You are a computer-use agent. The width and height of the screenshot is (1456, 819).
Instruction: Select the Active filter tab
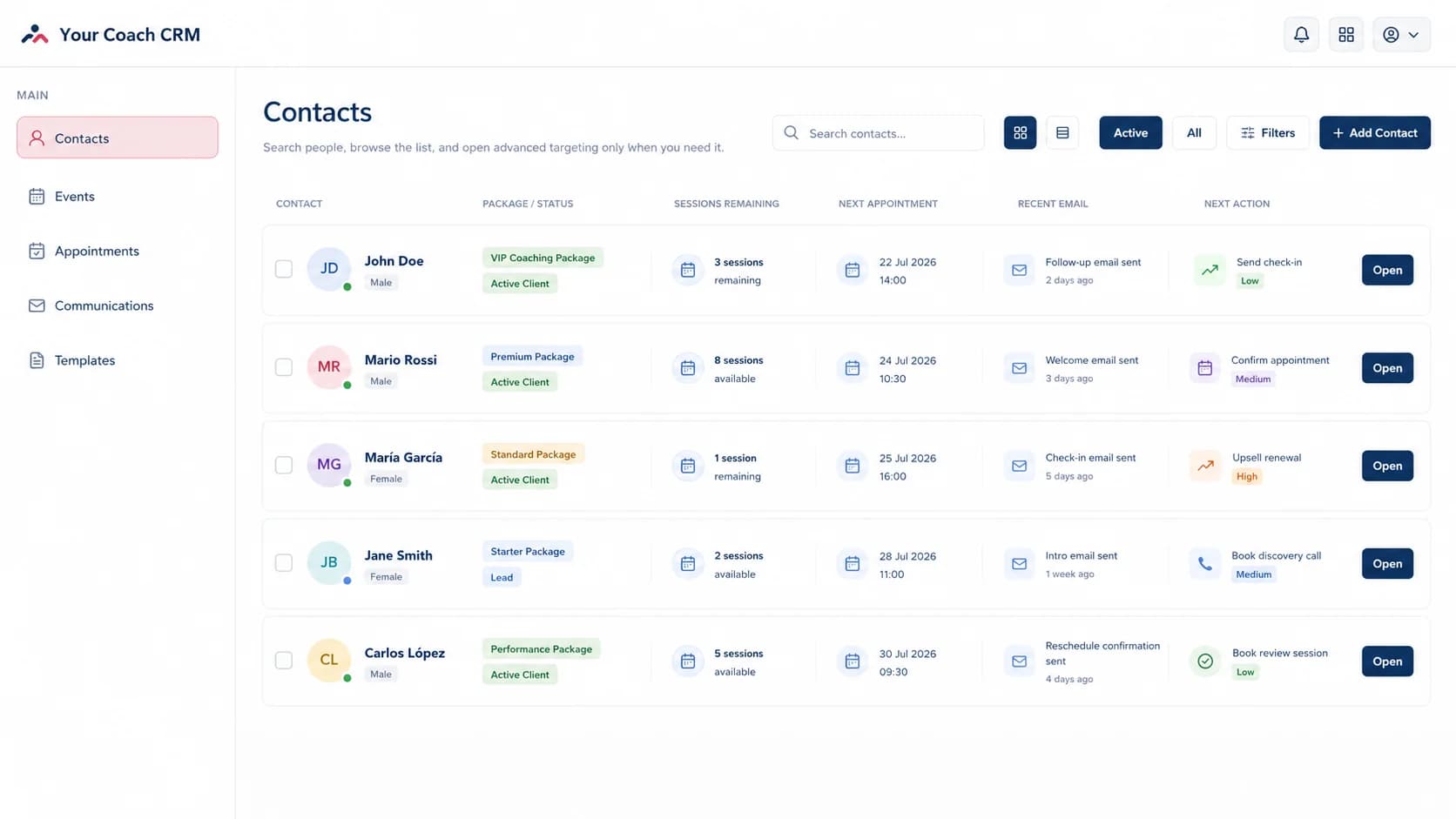pos(1130,133)
